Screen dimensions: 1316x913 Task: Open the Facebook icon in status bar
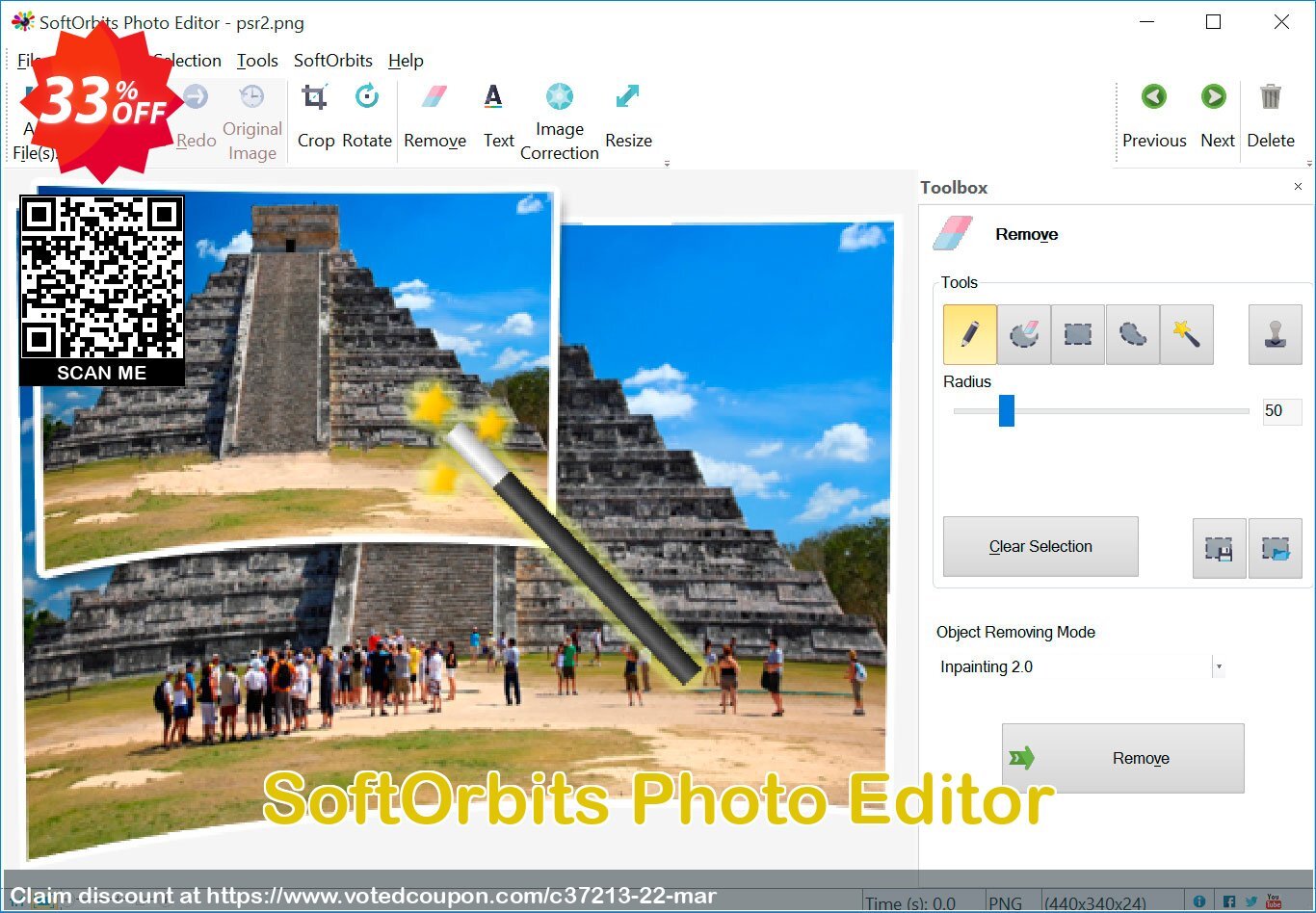coord(1228,902)
